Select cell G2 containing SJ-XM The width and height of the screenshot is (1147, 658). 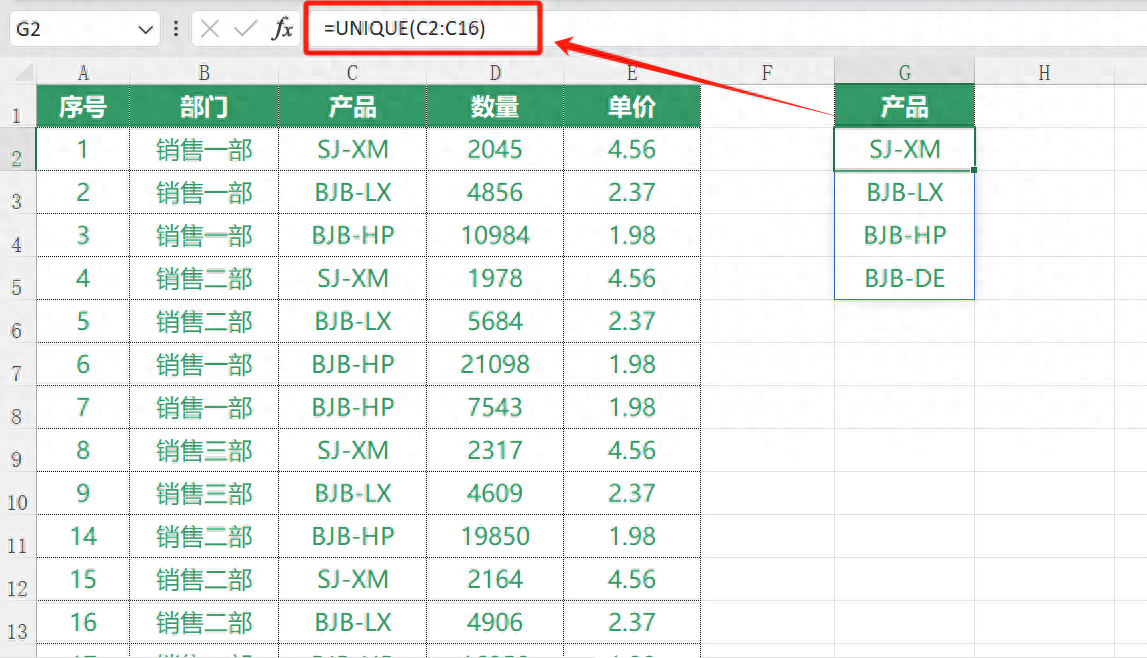905,150
